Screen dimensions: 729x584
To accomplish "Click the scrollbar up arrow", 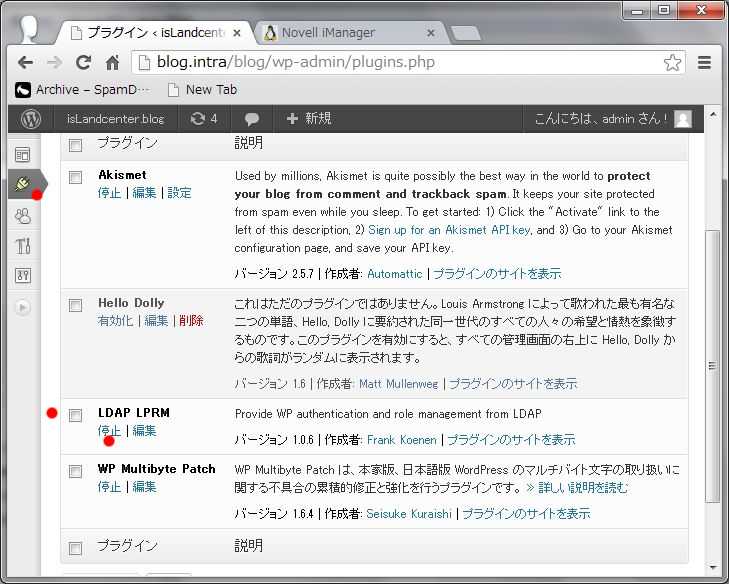I will (713, 114).
